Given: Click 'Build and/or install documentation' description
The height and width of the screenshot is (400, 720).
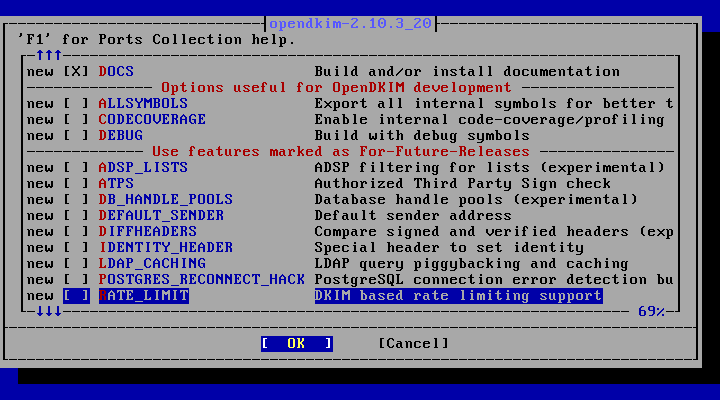Looking at the screenshot, I should (x=467, y=72).
